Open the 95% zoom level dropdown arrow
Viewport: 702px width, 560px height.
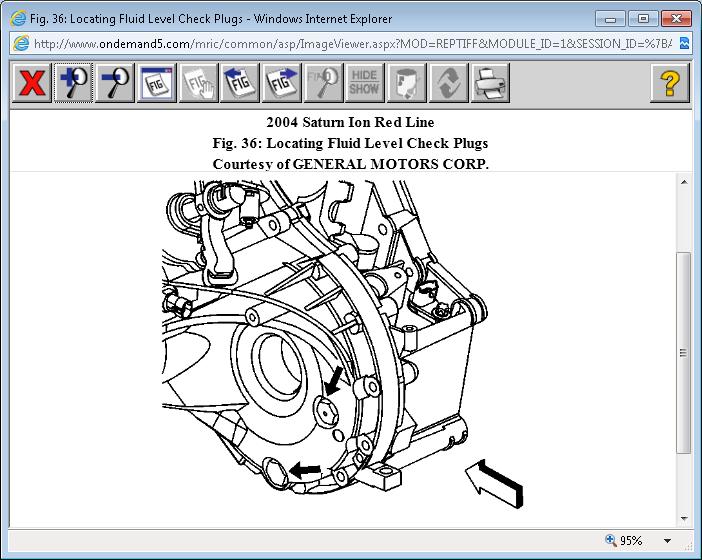click(x=667, y=541)
